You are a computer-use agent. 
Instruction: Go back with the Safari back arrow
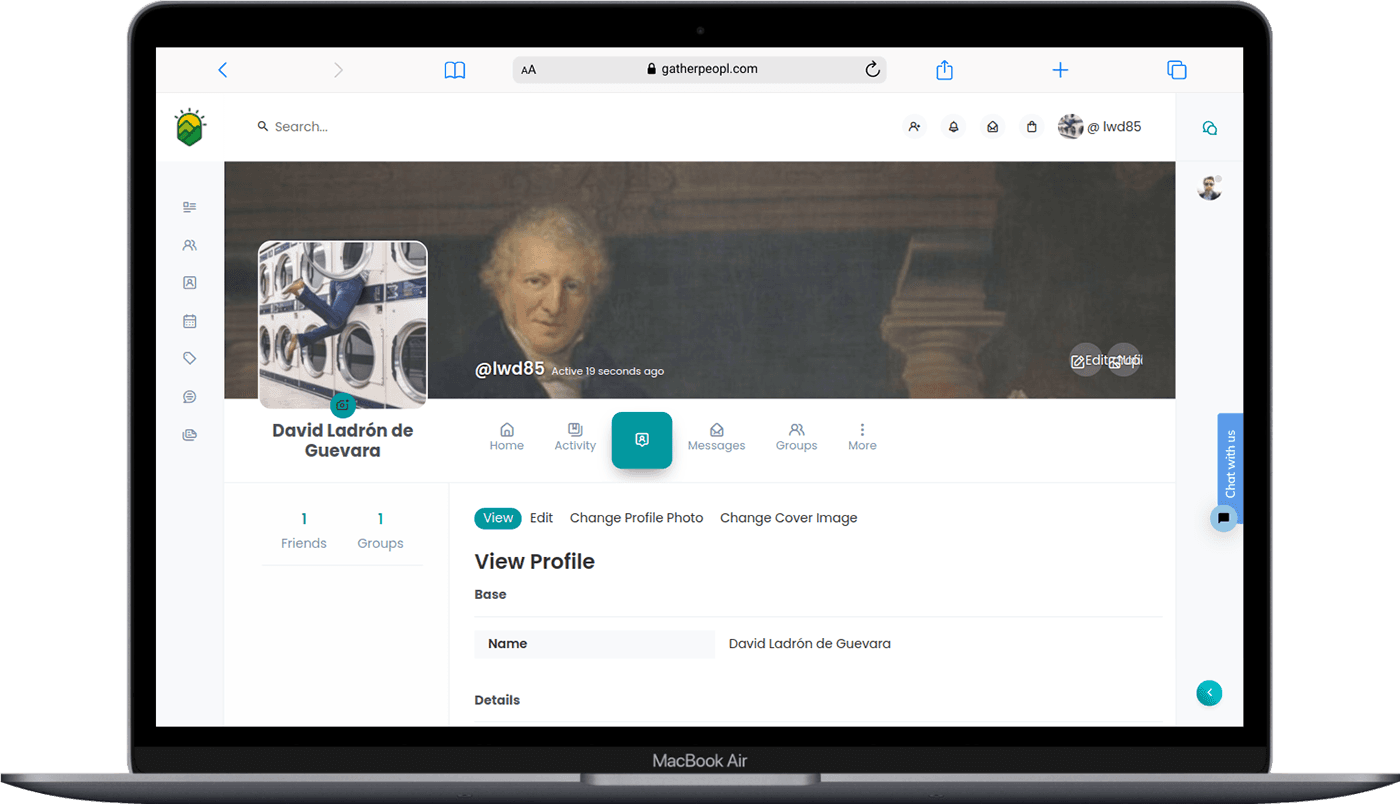coord(223,70)
